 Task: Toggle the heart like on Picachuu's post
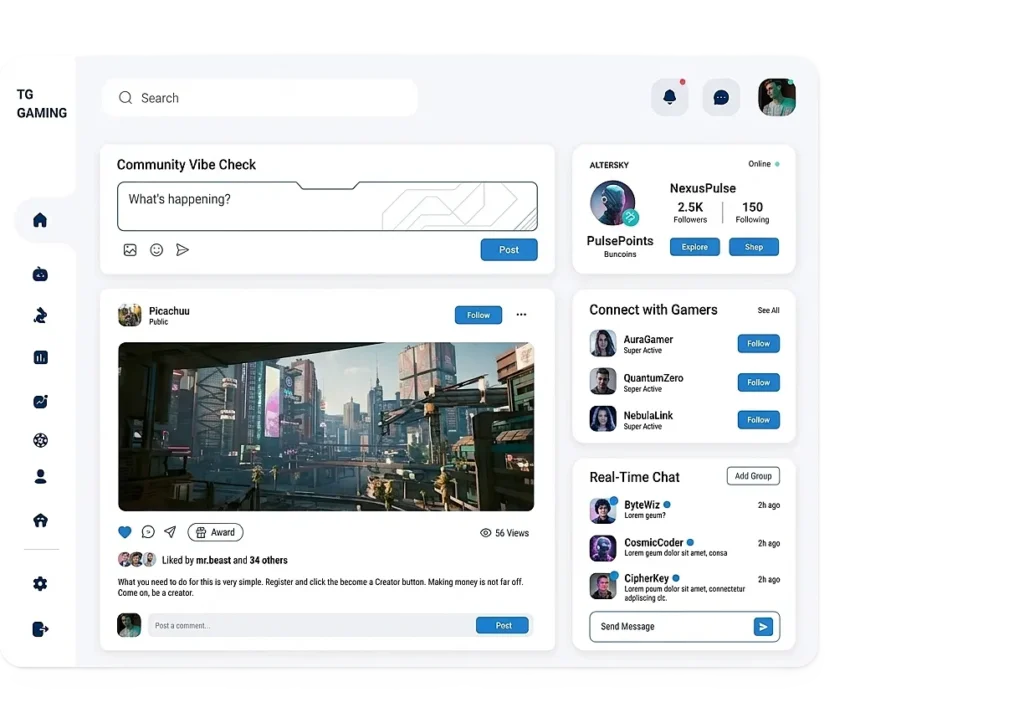point(125,532)
